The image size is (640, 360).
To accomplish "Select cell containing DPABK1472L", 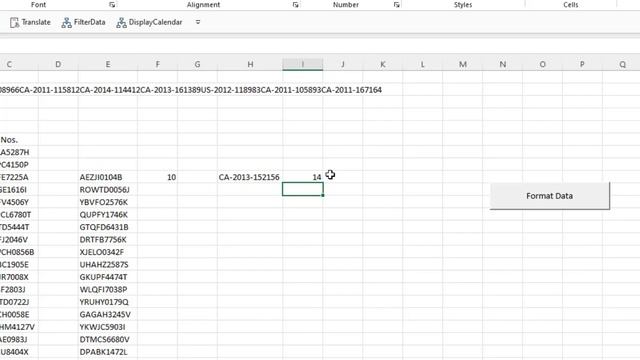I will tap(108, 352).
